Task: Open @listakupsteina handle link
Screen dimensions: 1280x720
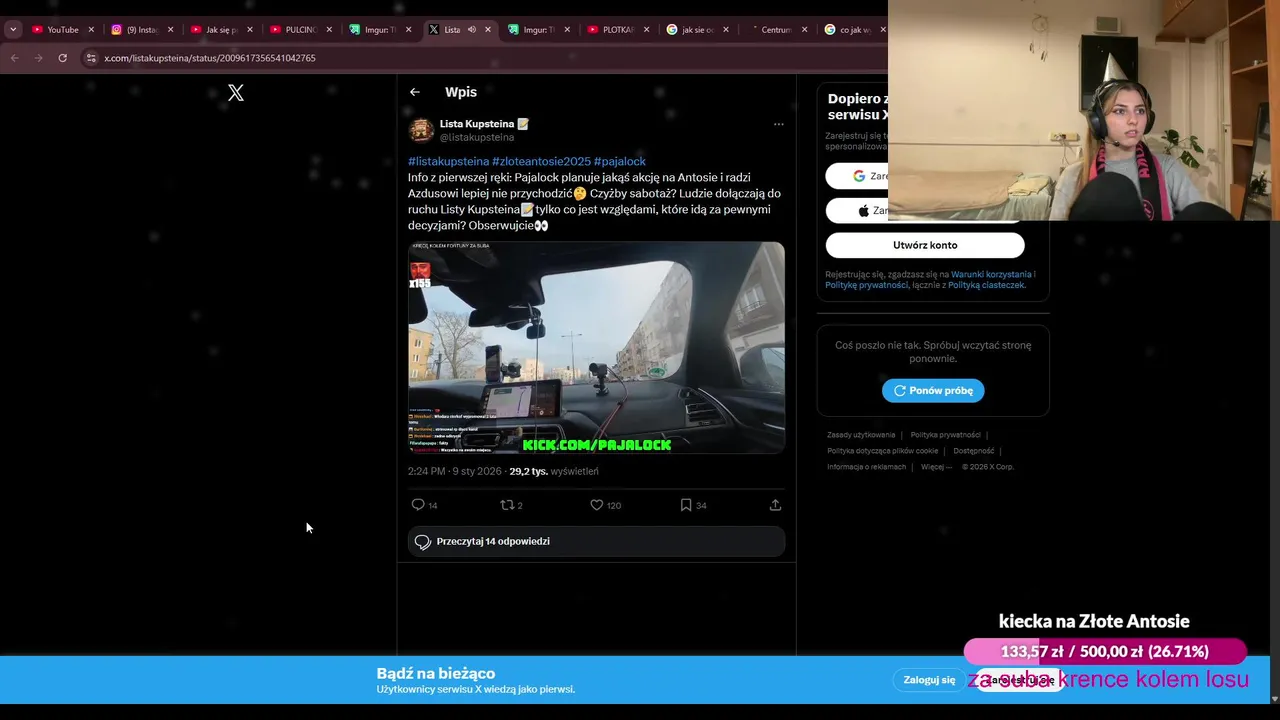Action: click(x=477, y=138)
